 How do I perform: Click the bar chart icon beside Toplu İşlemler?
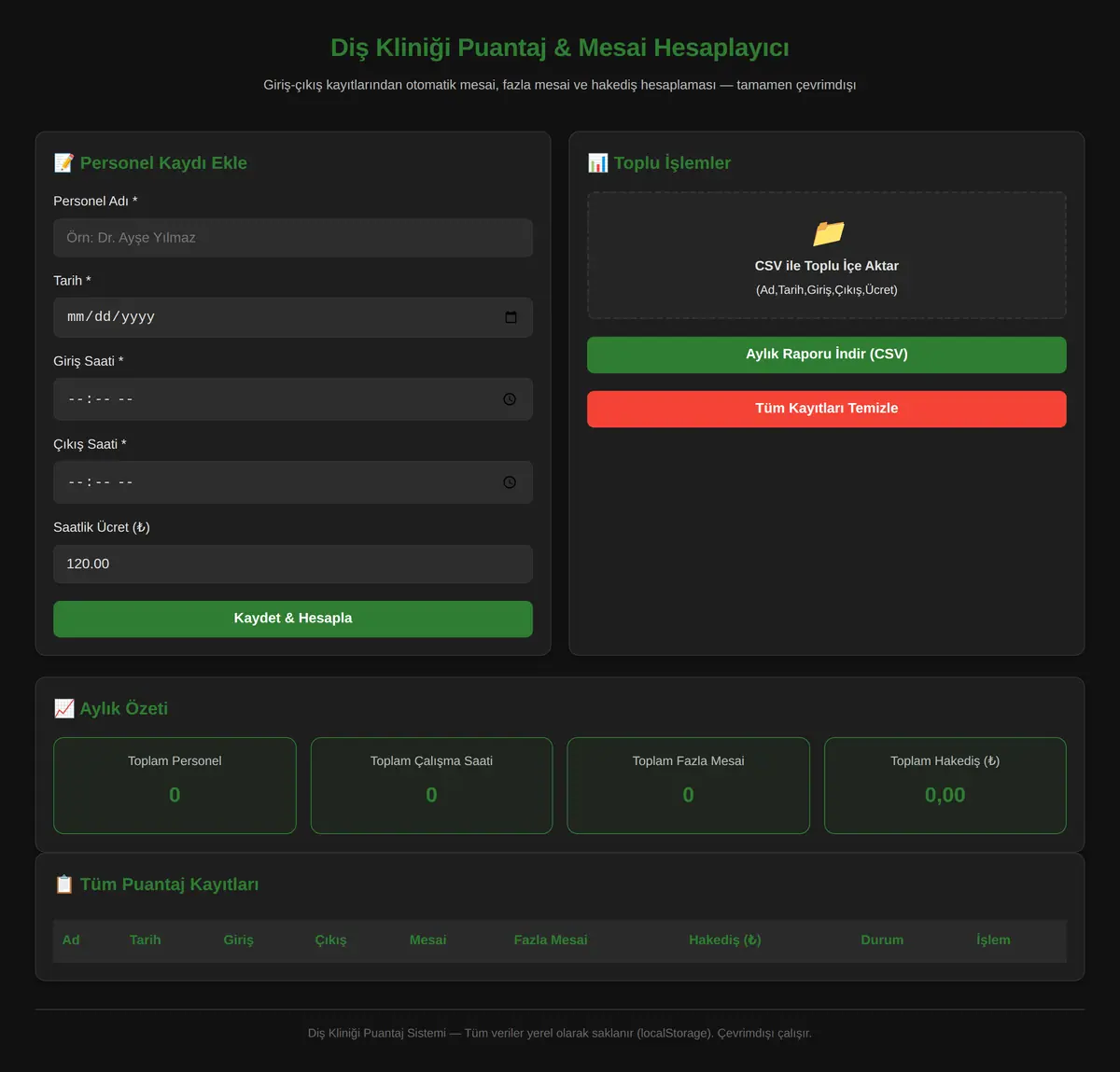click(597, 163)
